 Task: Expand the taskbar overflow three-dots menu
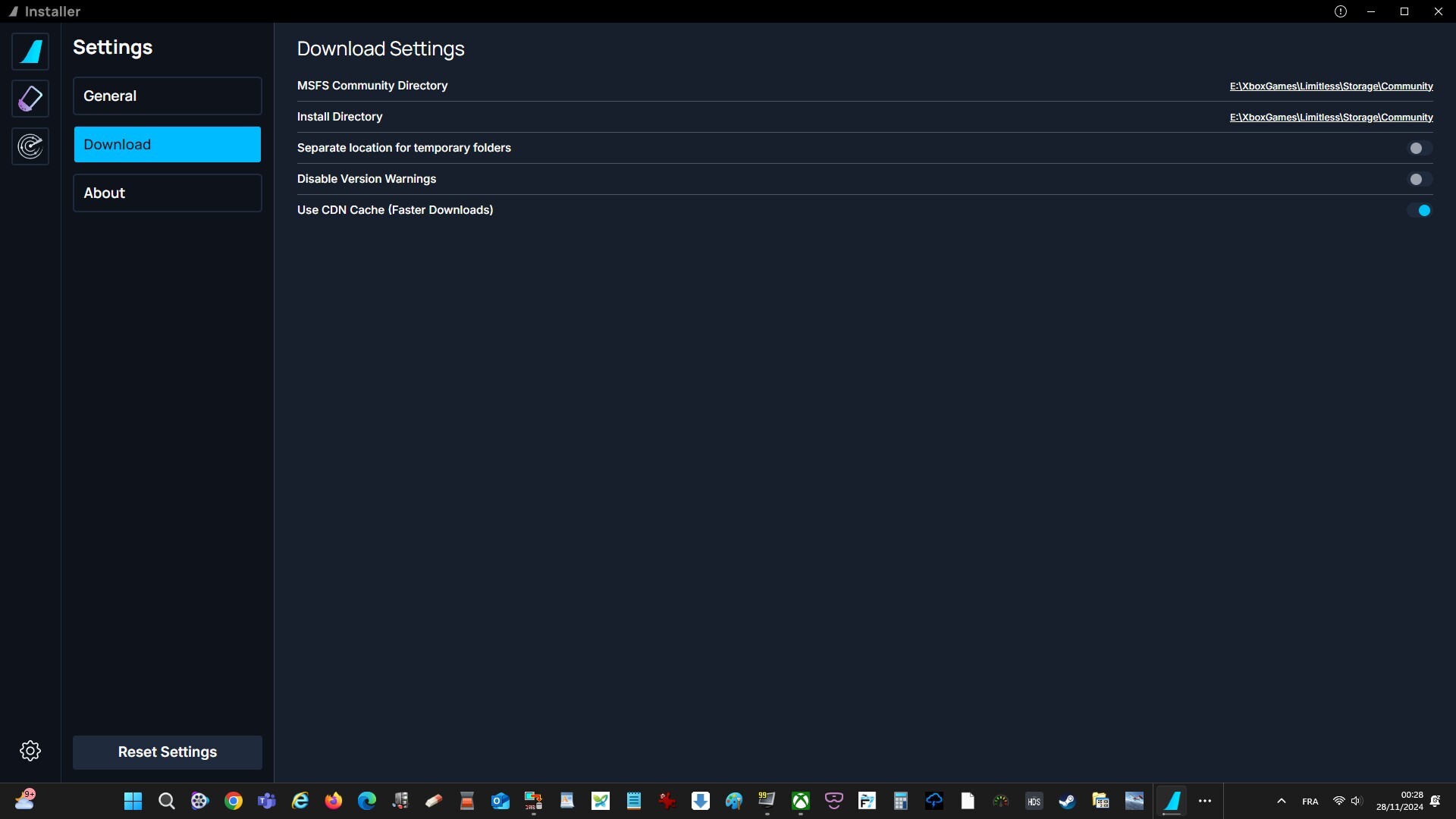point(1205,801)
